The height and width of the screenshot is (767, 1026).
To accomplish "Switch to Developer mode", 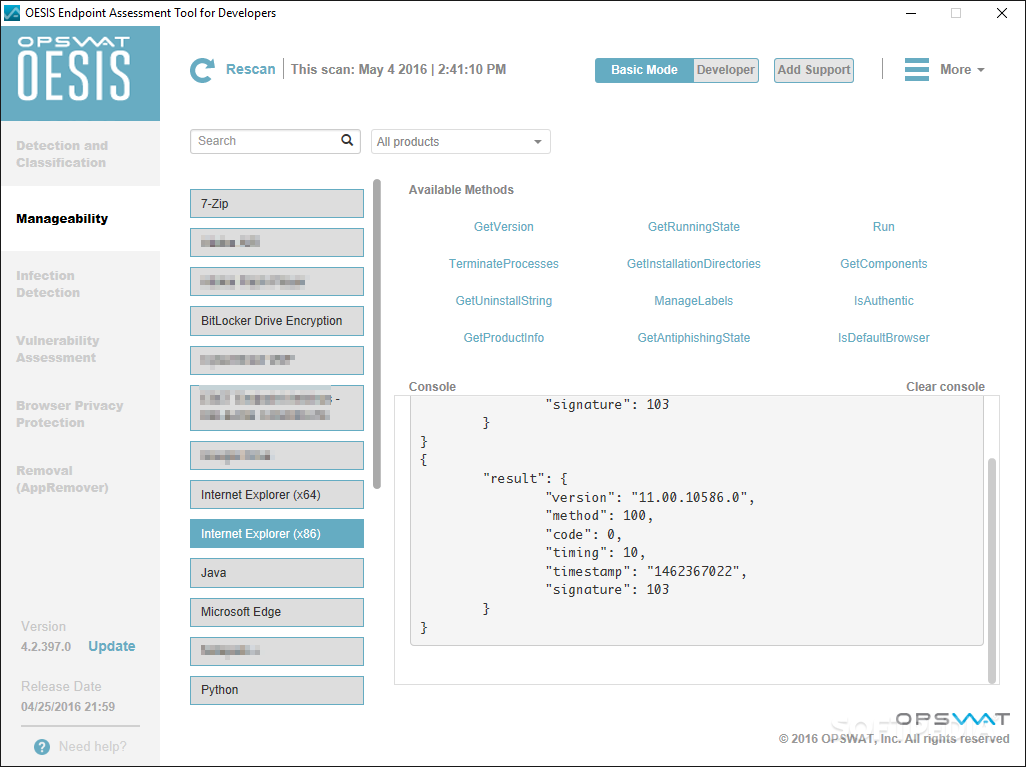I will 725,70.
